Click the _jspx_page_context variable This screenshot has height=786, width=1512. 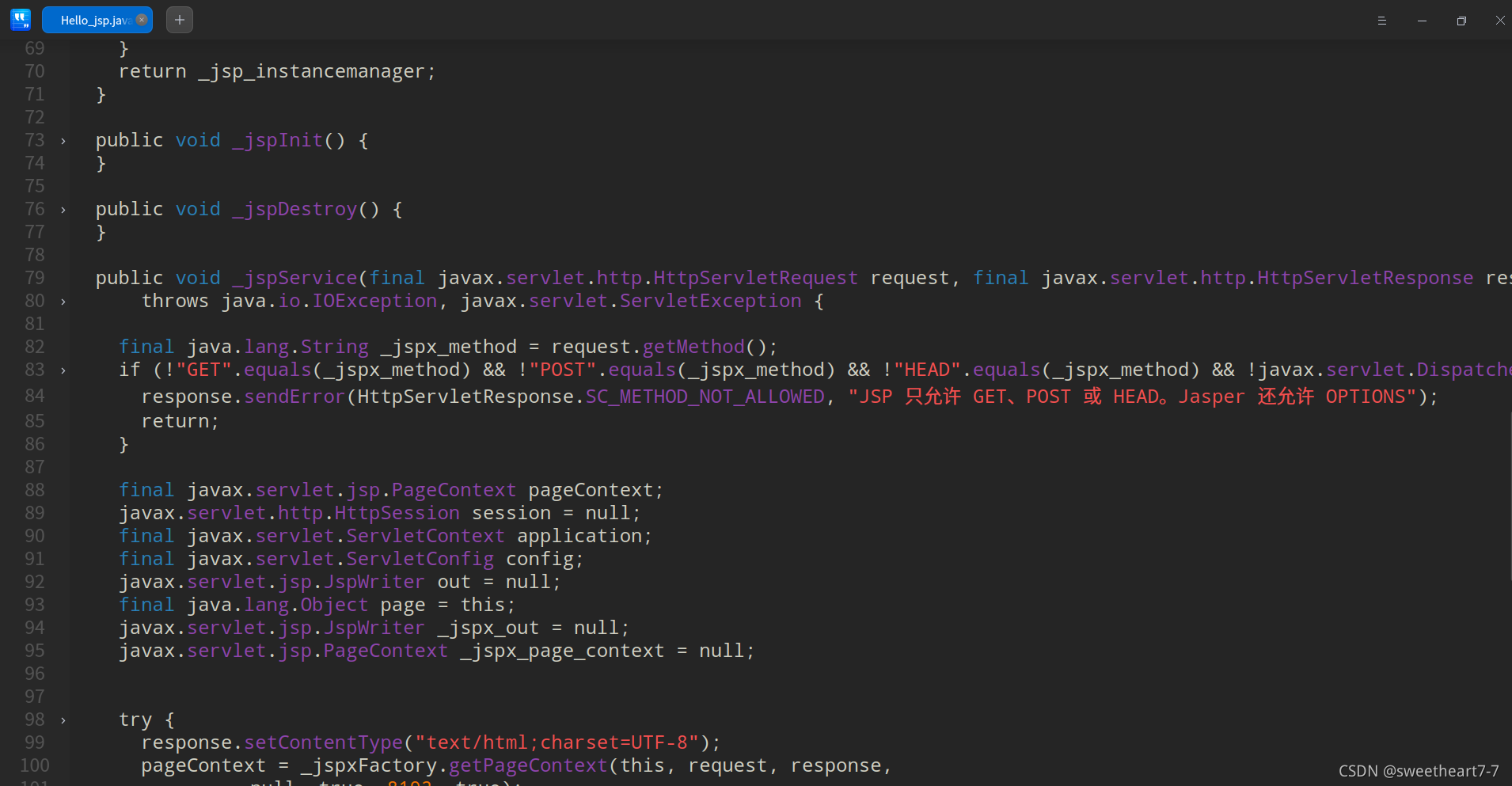(x=561, y=651)
